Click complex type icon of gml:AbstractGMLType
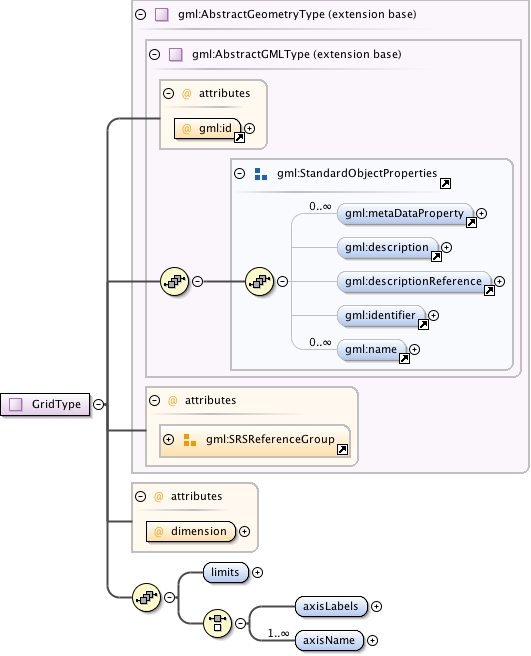This screenshot has width=531, height=656. pos(175,54)
